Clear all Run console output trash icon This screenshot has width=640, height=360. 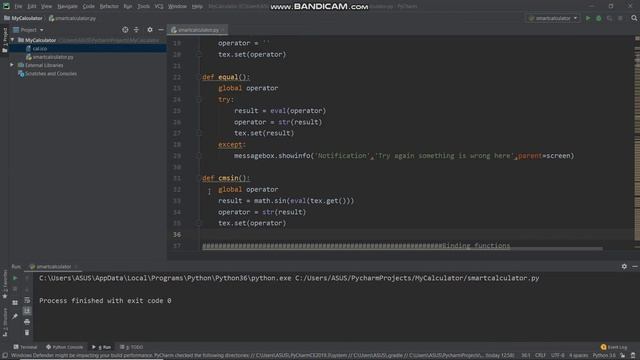tap(27, 333)
